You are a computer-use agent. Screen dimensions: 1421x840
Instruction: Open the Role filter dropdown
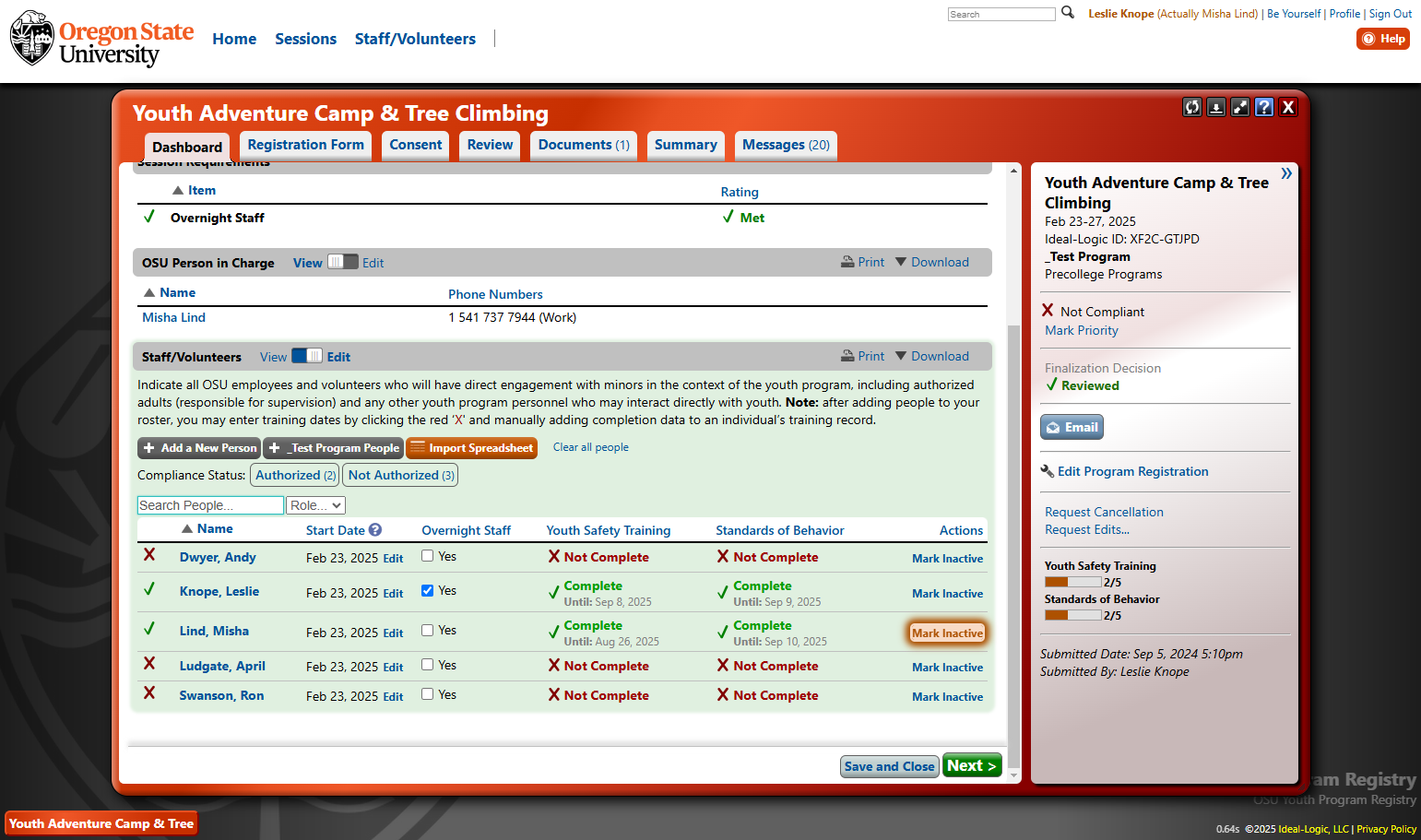pos(315,505)
